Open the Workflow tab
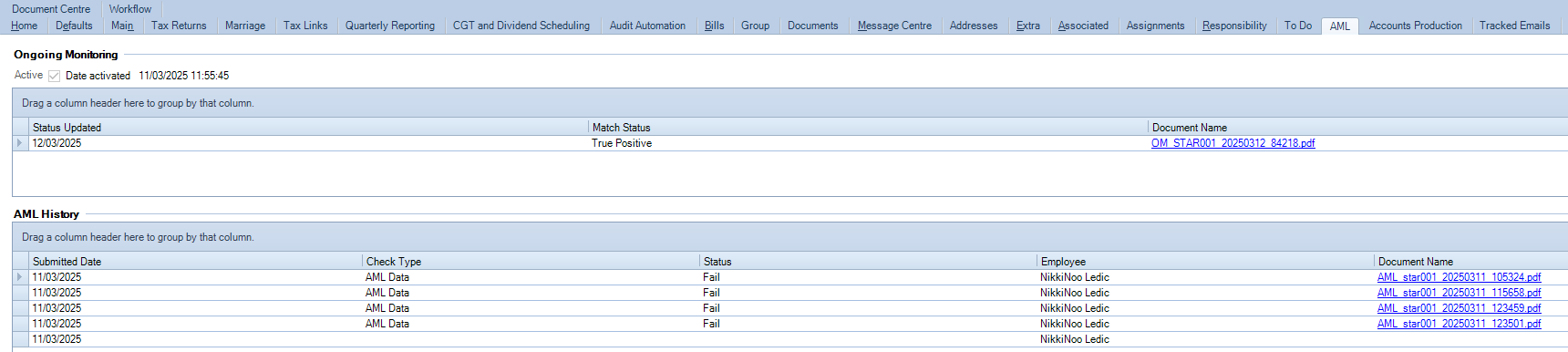1568x352 pixels. (130, 9)
